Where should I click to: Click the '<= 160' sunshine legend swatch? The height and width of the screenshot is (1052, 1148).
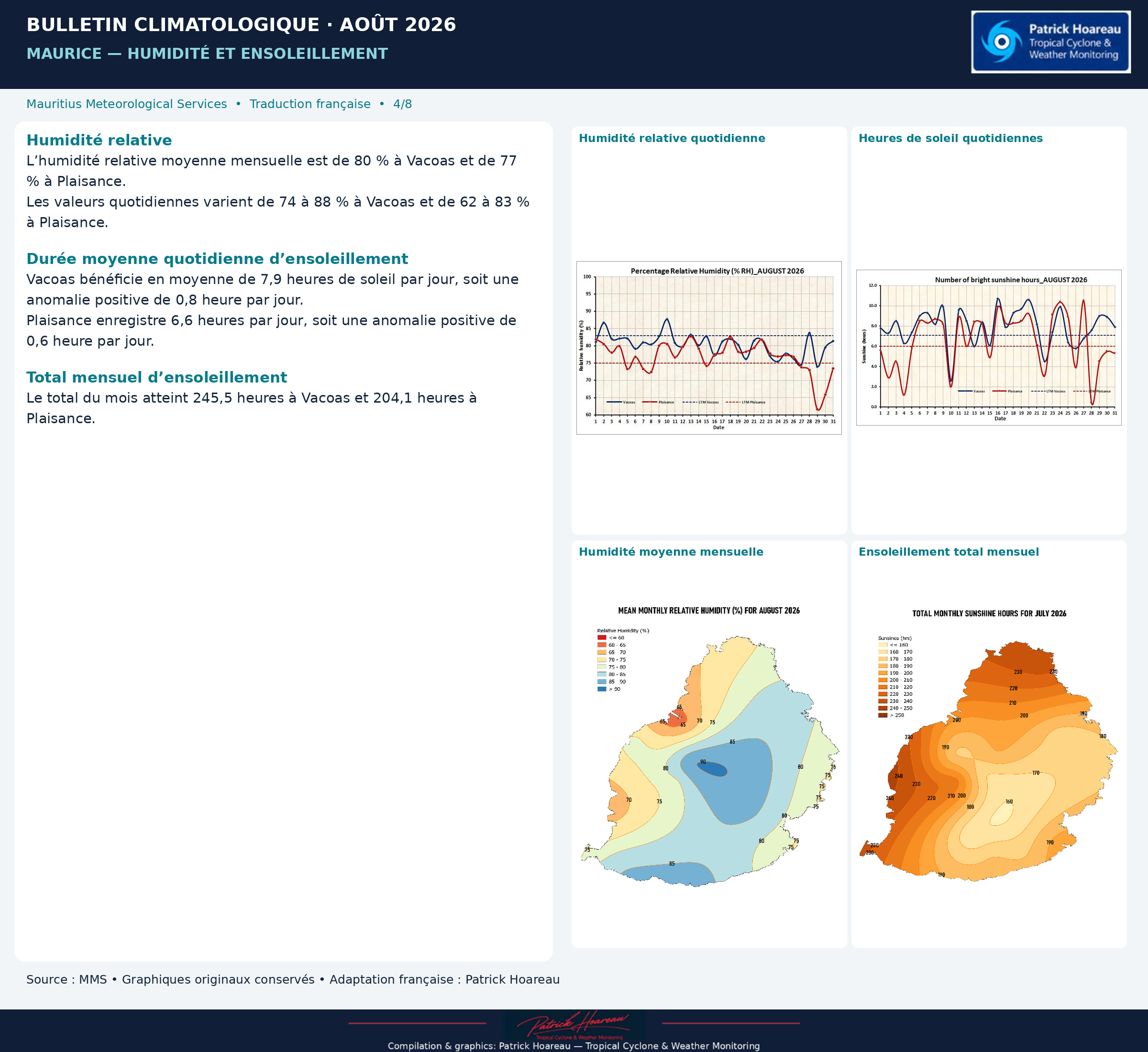(x=883, y=645)
